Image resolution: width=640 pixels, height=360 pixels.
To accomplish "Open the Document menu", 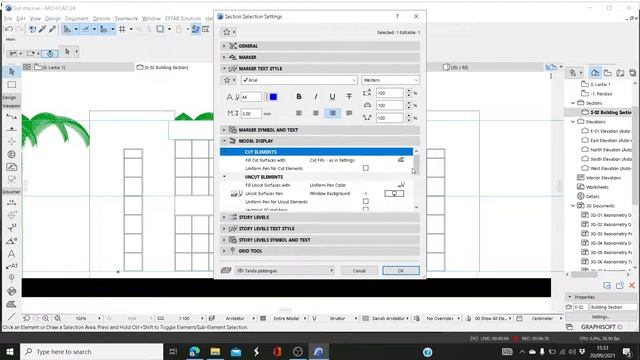I will pos(76,19).
